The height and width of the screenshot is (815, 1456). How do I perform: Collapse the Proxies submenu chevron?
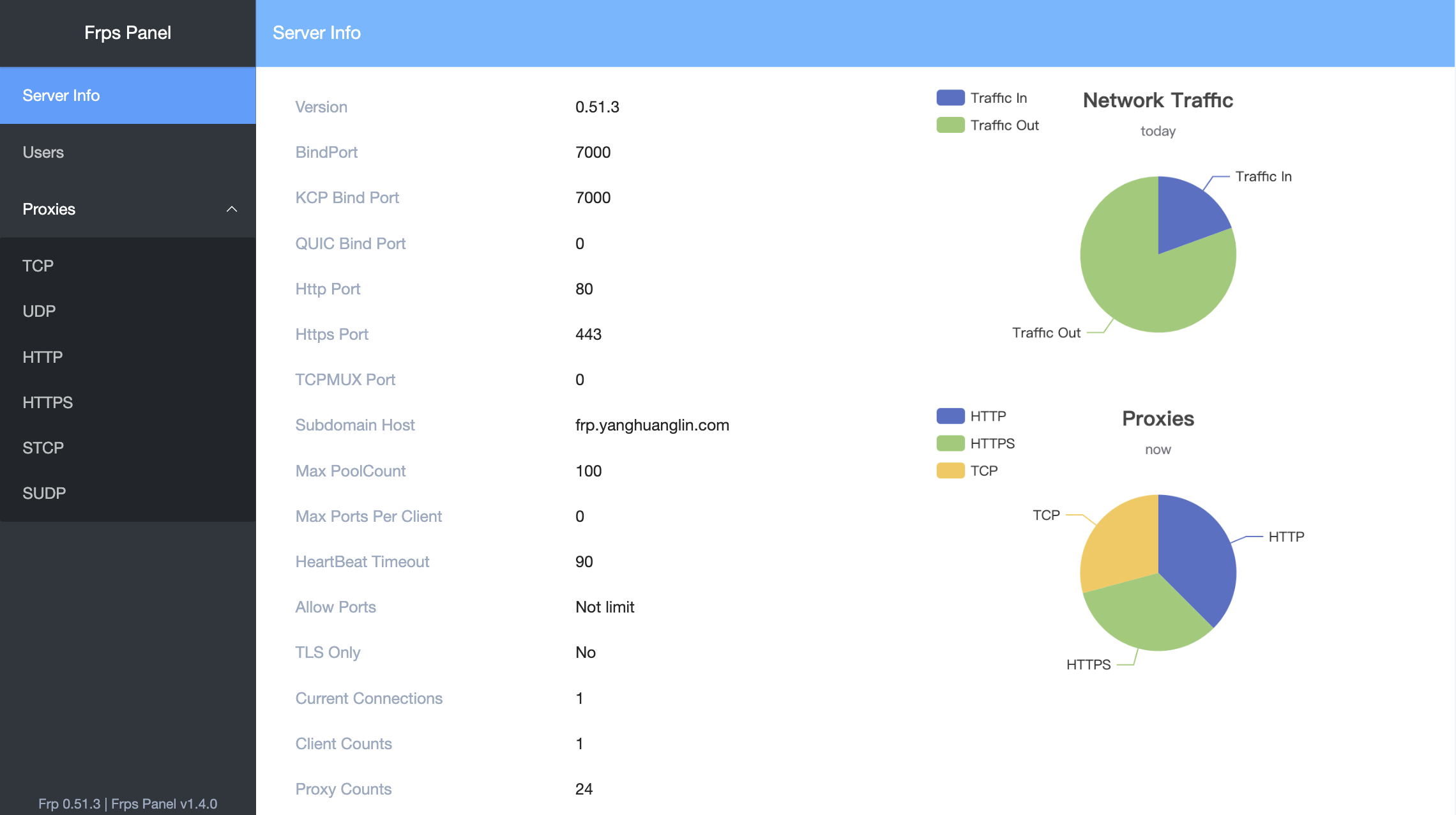click(x=232, y=209)
